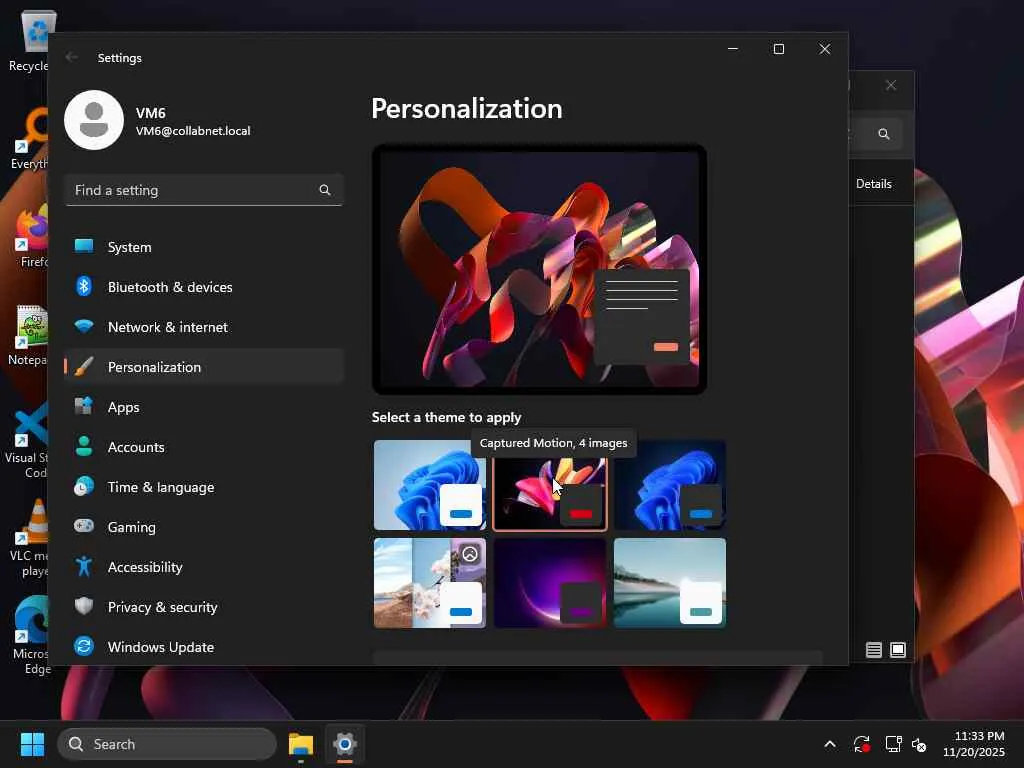1024x768 pixels.
Task: Open the Windows Start menu
Action: 32,744
